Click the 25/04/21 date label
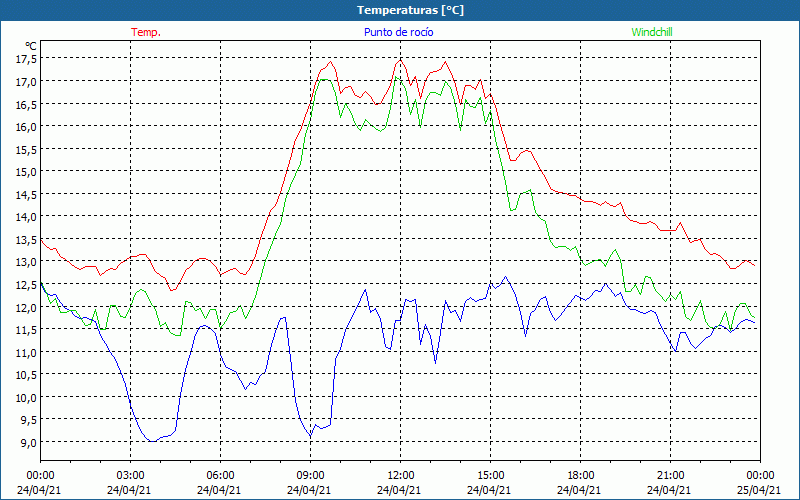This screenshot has height=500, width=800. 759,490
